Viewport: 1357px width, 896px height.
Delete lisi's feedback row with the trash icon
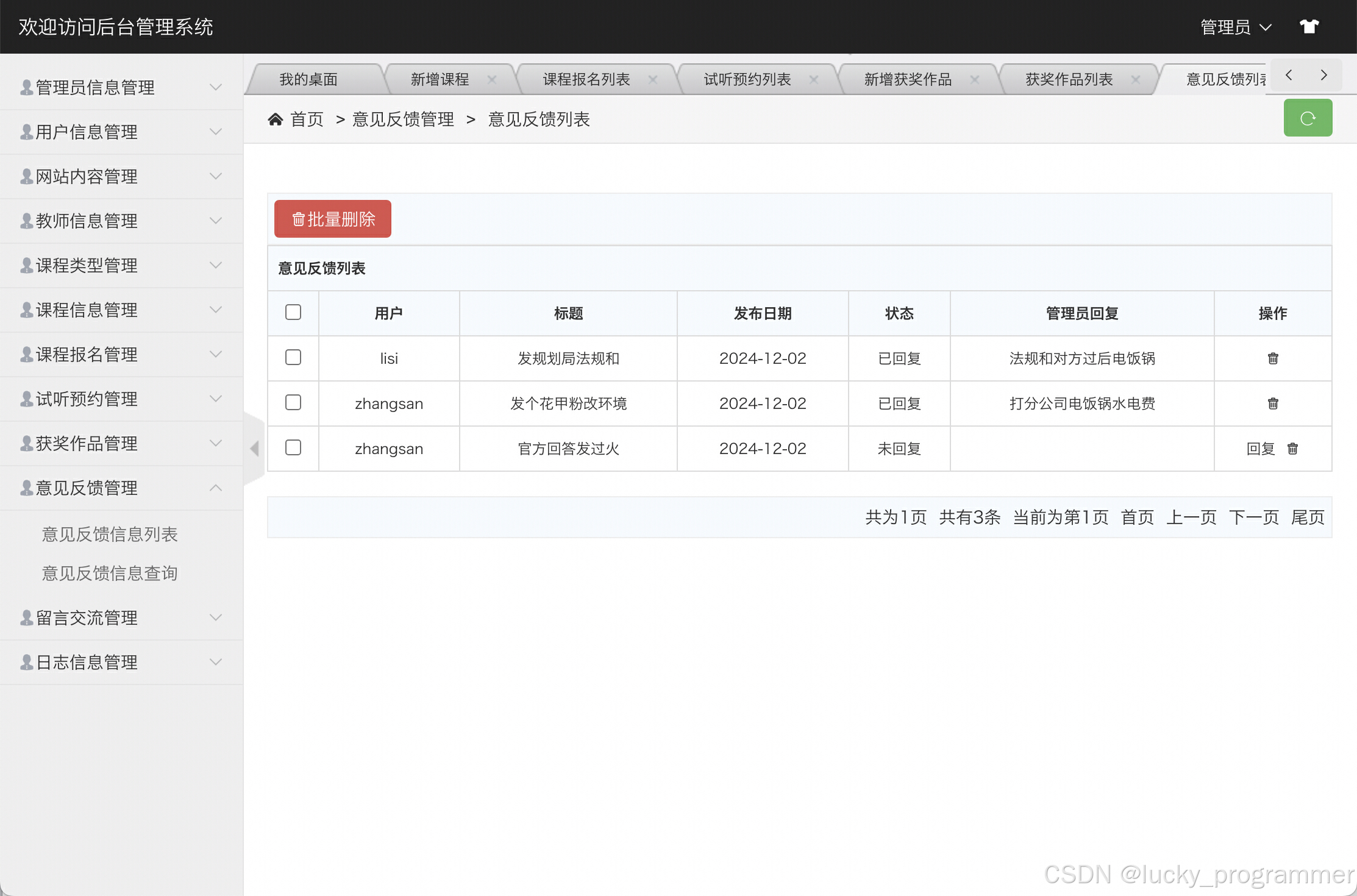pos(1273,358)
